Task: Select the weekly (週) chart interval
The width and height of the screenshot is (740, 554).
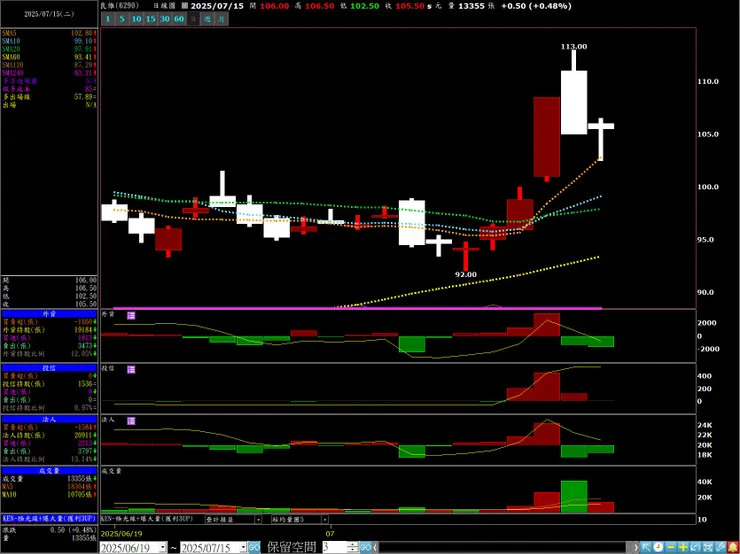Action: point(208,19)
